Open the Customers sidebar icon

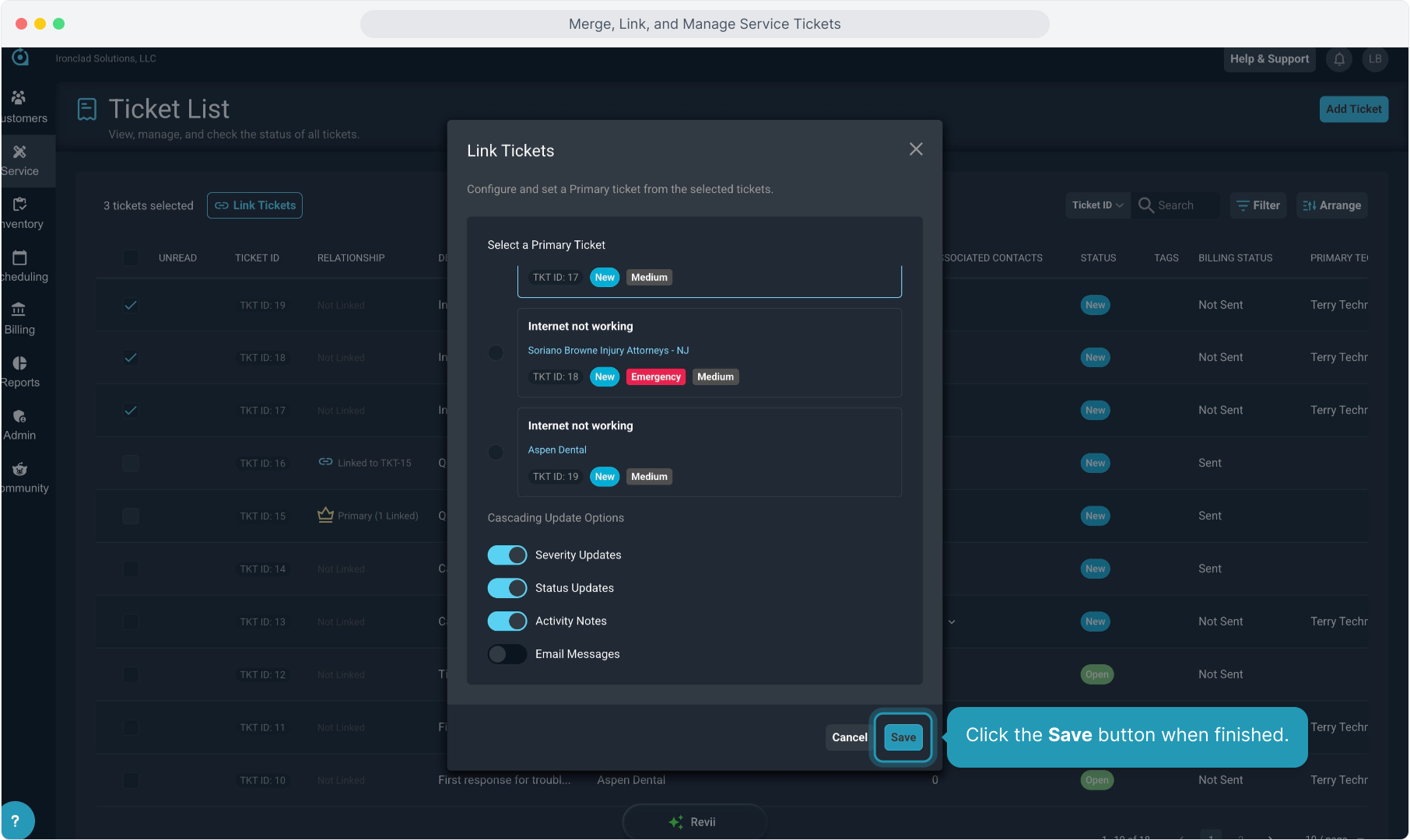pyautogui.click(x=19, y=98)
